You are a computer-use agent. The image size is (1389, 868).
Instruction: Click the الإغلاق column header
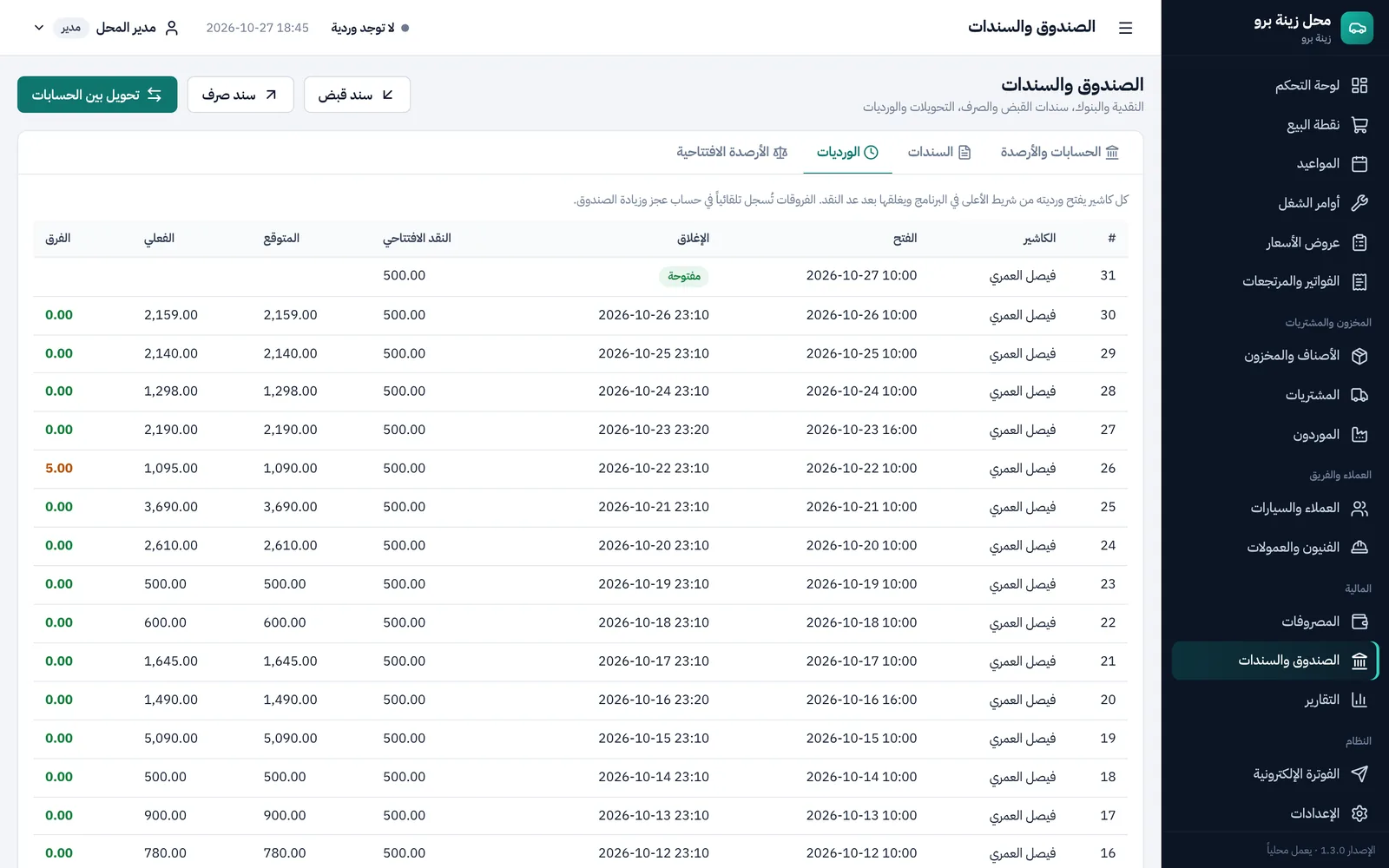(x=693, y=238)
